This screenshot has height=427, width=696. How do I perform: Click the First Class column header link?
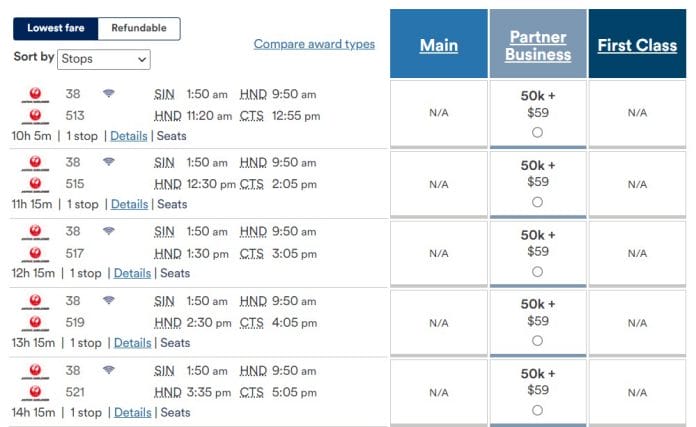(637, 45)
